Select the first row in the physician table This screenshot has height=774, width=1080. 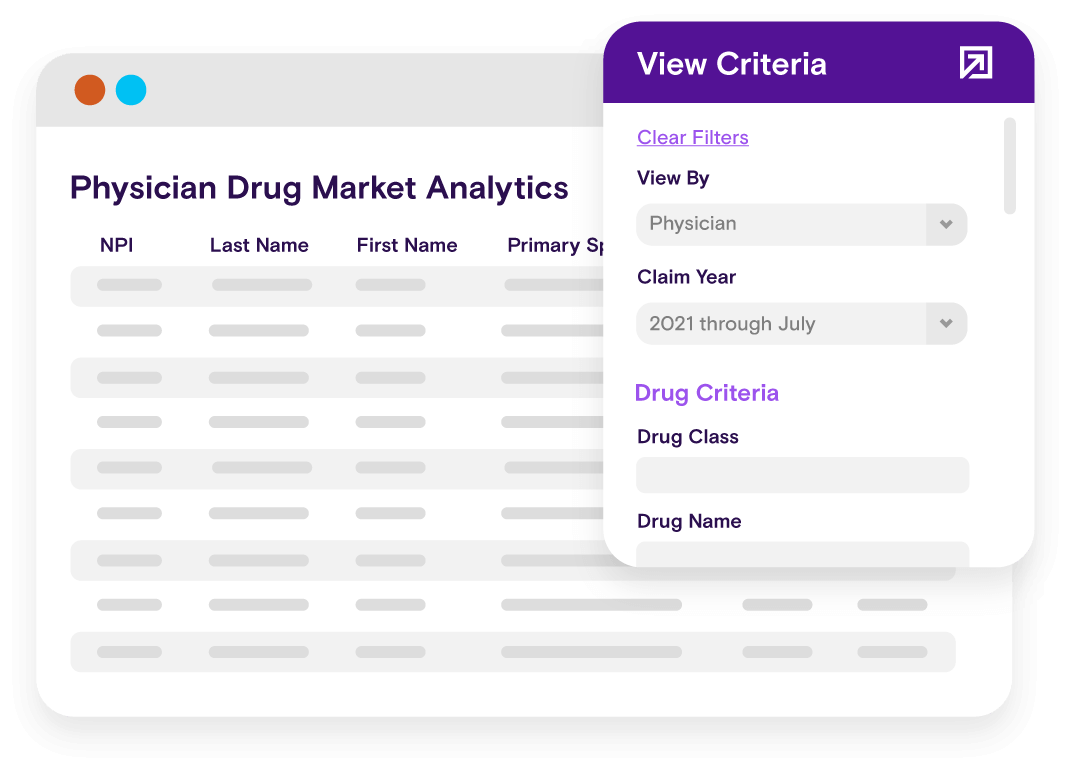pyautogui.click(x=336, y=285)
